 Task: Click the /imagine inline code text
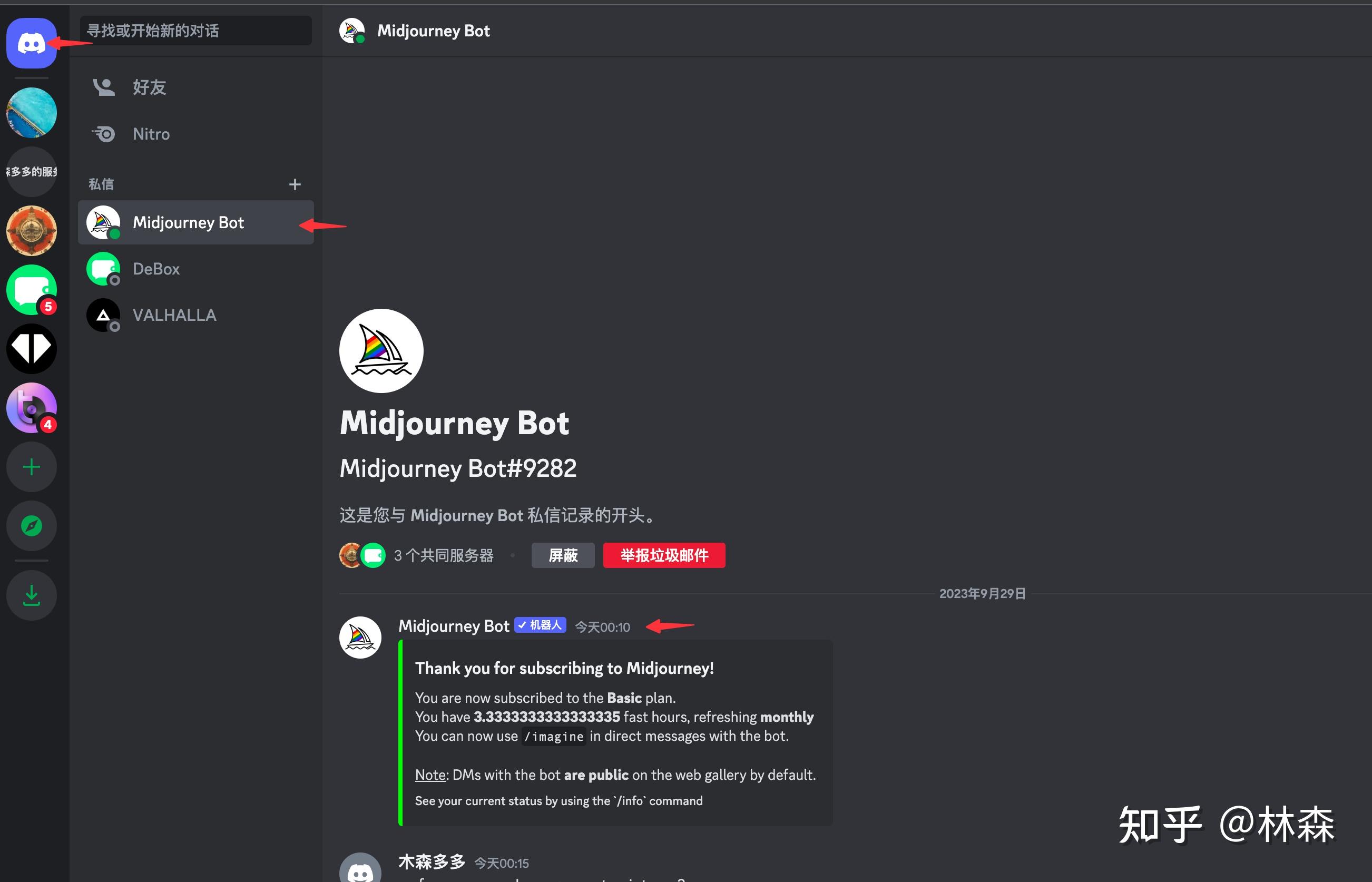coord(554,737)
